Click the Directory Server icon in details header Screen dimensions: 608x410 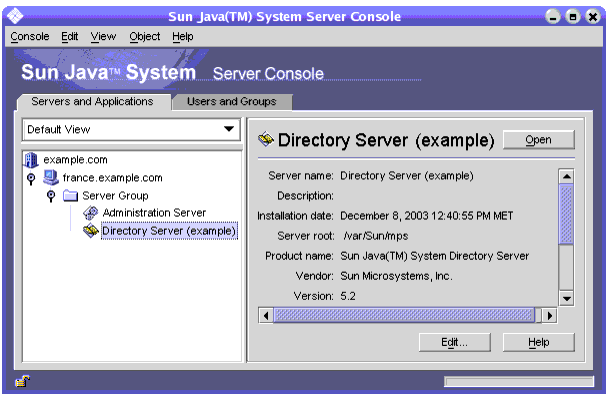tap(266, 139)
